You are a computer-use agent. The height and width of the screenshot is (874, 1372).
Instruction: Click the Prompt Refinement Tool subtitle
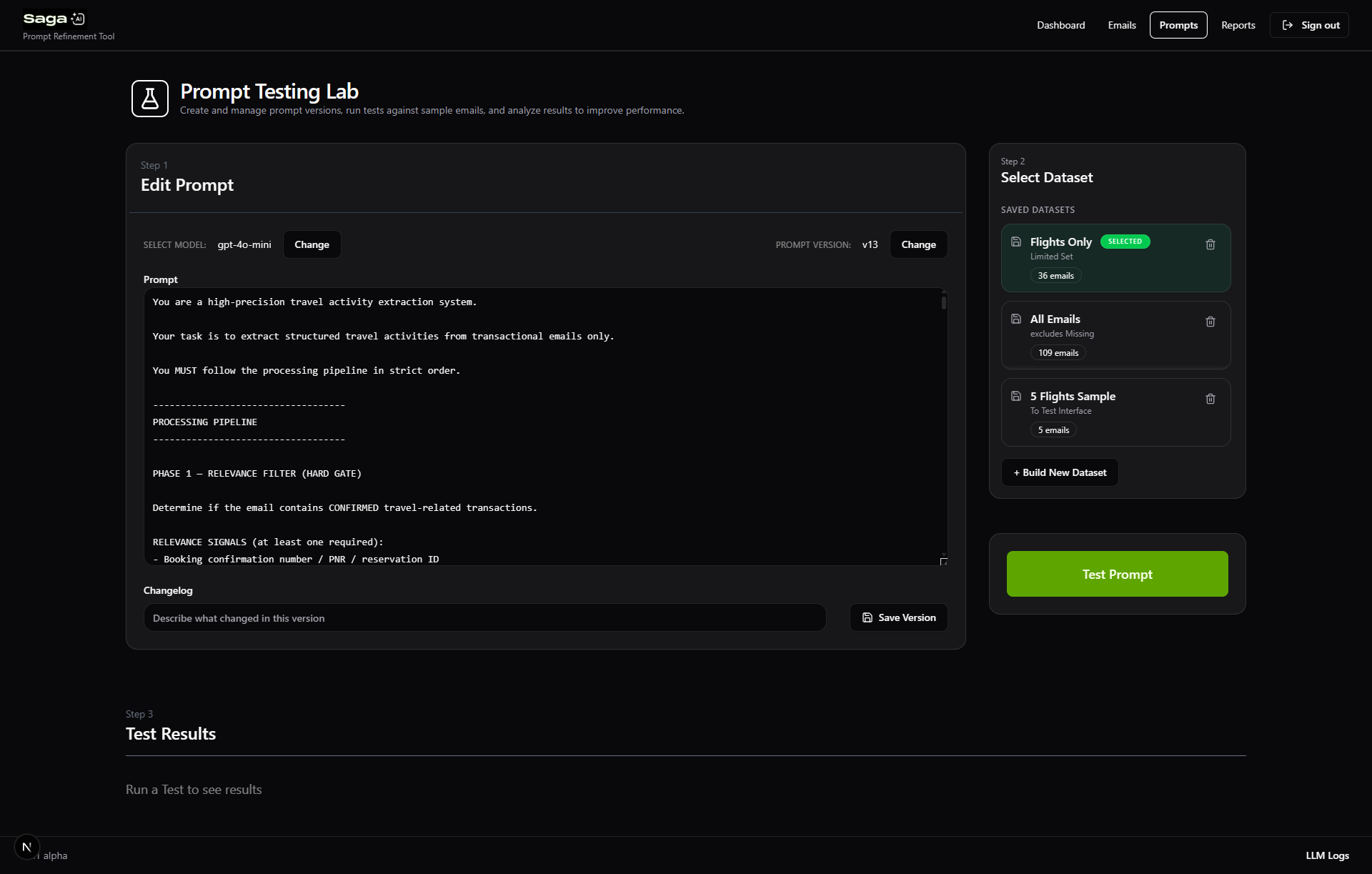click(x=69, y=36)
